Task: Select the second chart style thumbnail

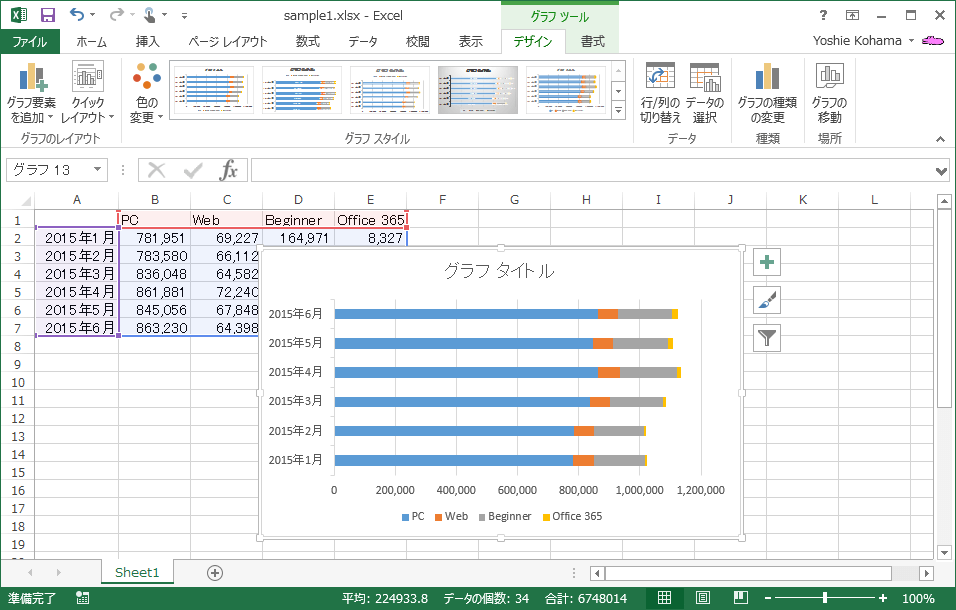Action: point(302,90)
